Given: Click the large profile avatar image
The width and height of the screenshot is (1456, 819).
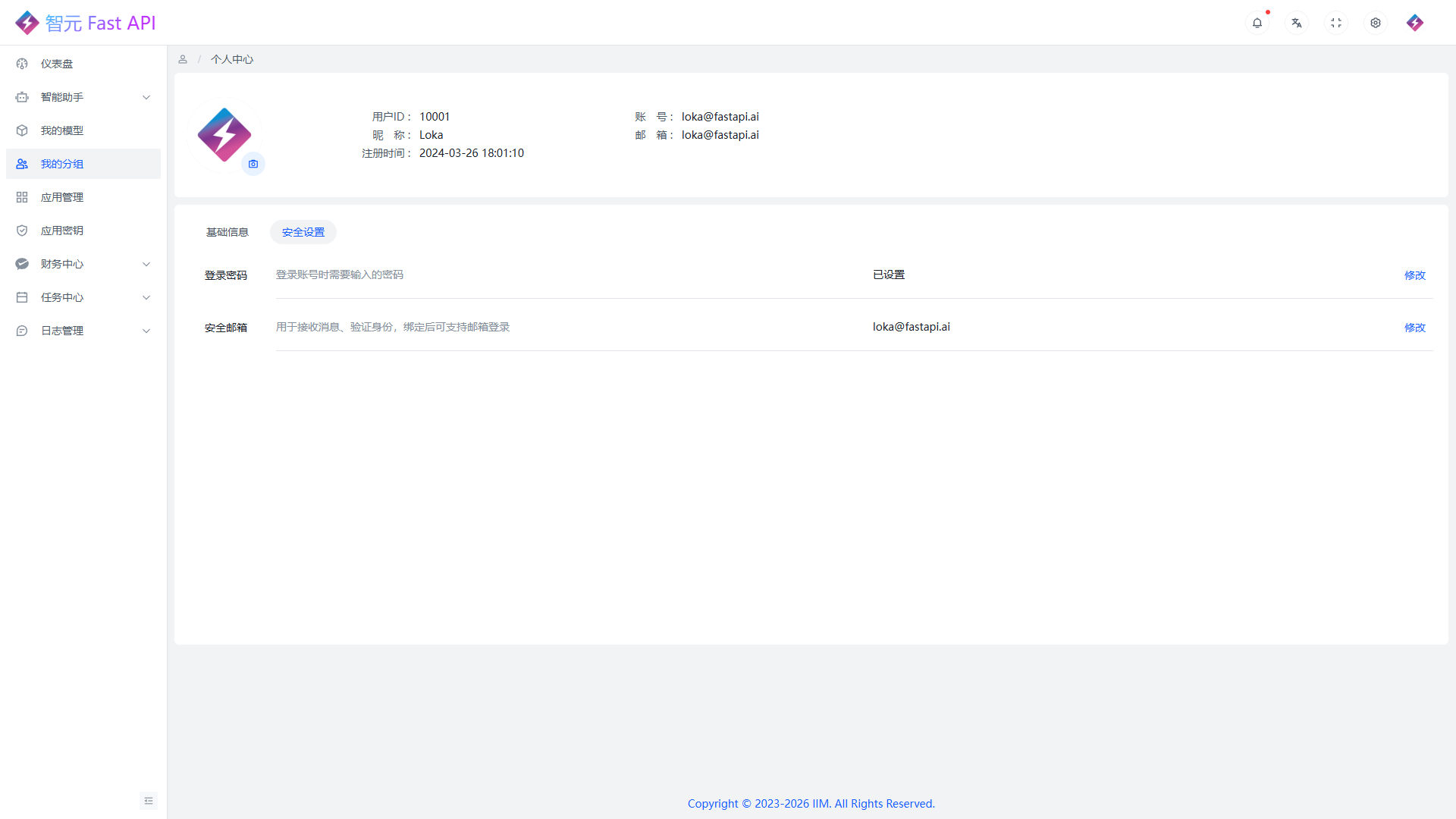Looking at the screenshot, I should [x=224, y=135].
